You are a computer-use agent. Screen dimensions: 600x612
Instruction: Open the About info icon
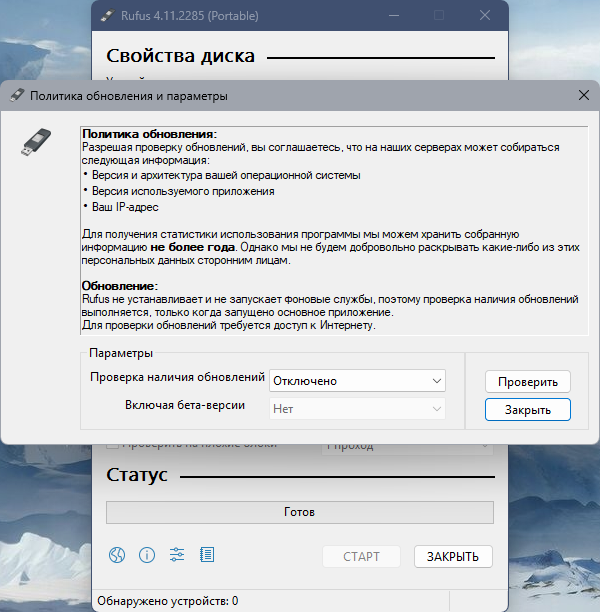click(x=147, y=555)
